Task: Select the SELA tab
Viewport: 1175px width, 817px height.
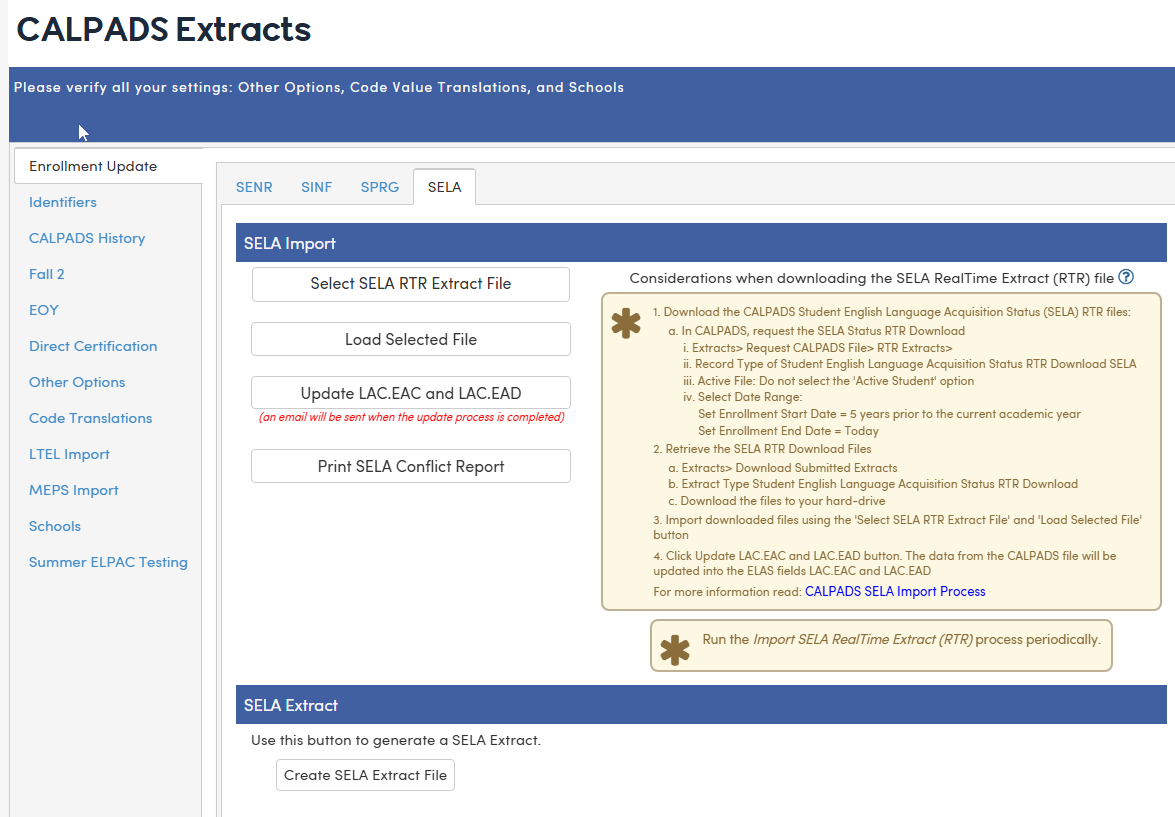Action: (x=444, y=187)
